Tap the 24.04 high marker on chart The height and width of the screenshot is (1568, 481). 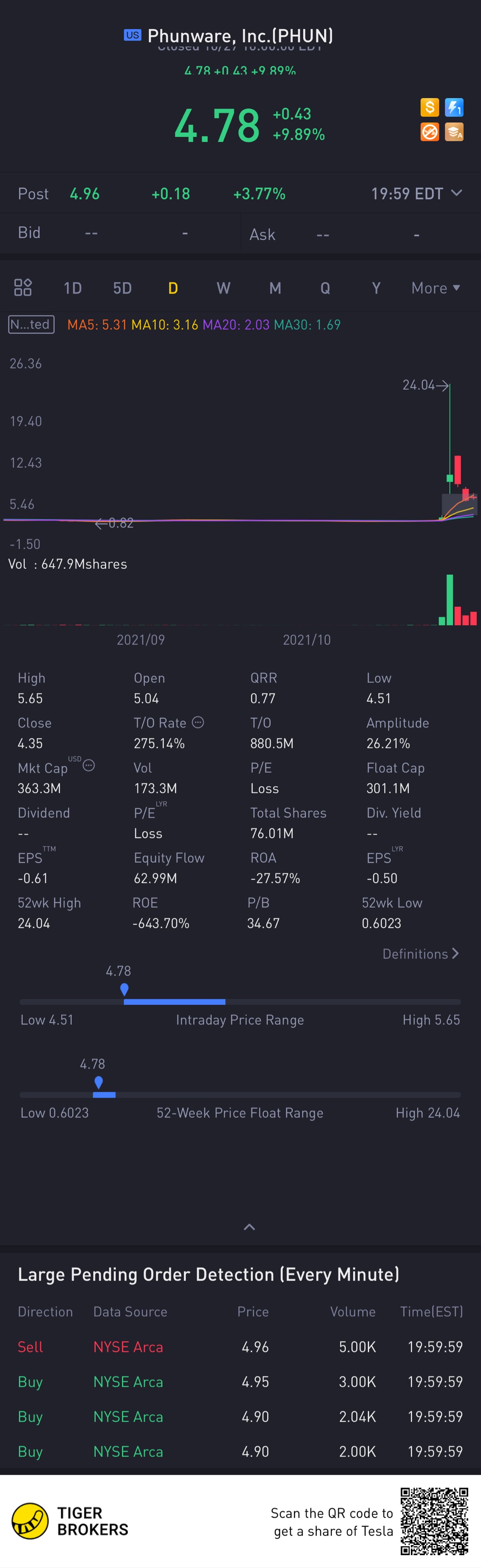tap(425, 385)
